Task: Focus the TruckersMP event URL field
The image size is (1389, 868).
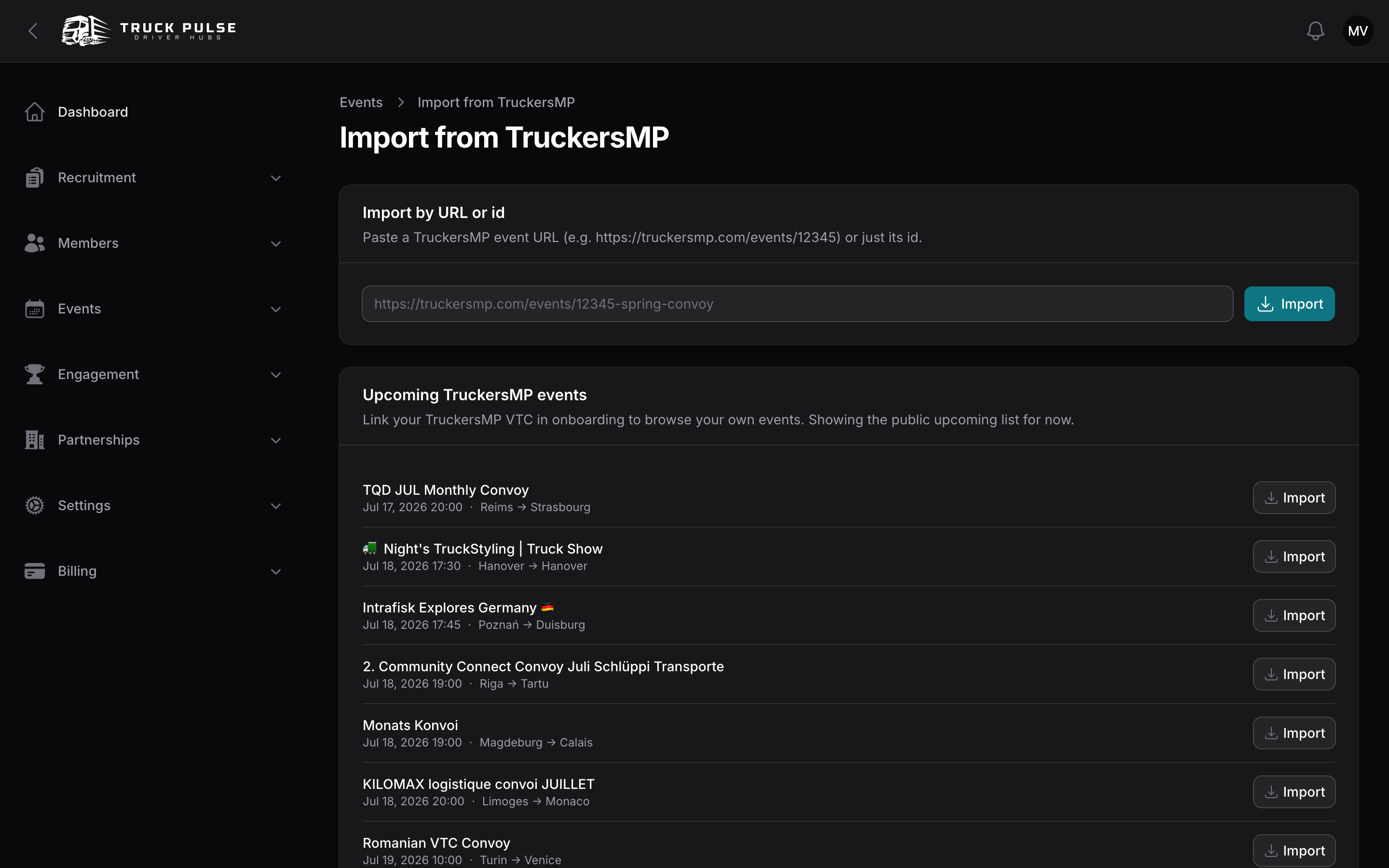Action: [797, 304]
